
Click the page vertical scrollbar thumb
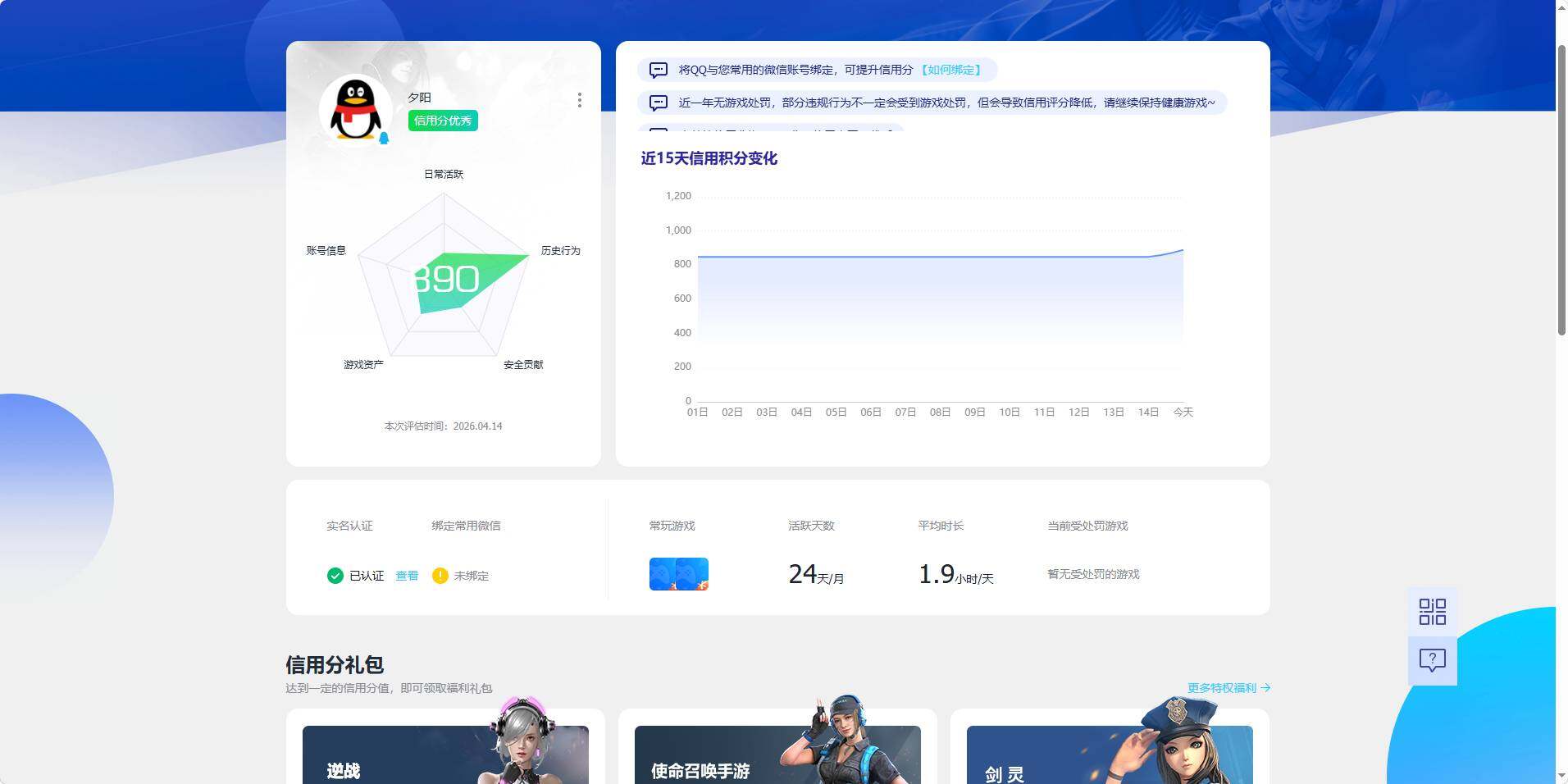[x=1561, y=190]
